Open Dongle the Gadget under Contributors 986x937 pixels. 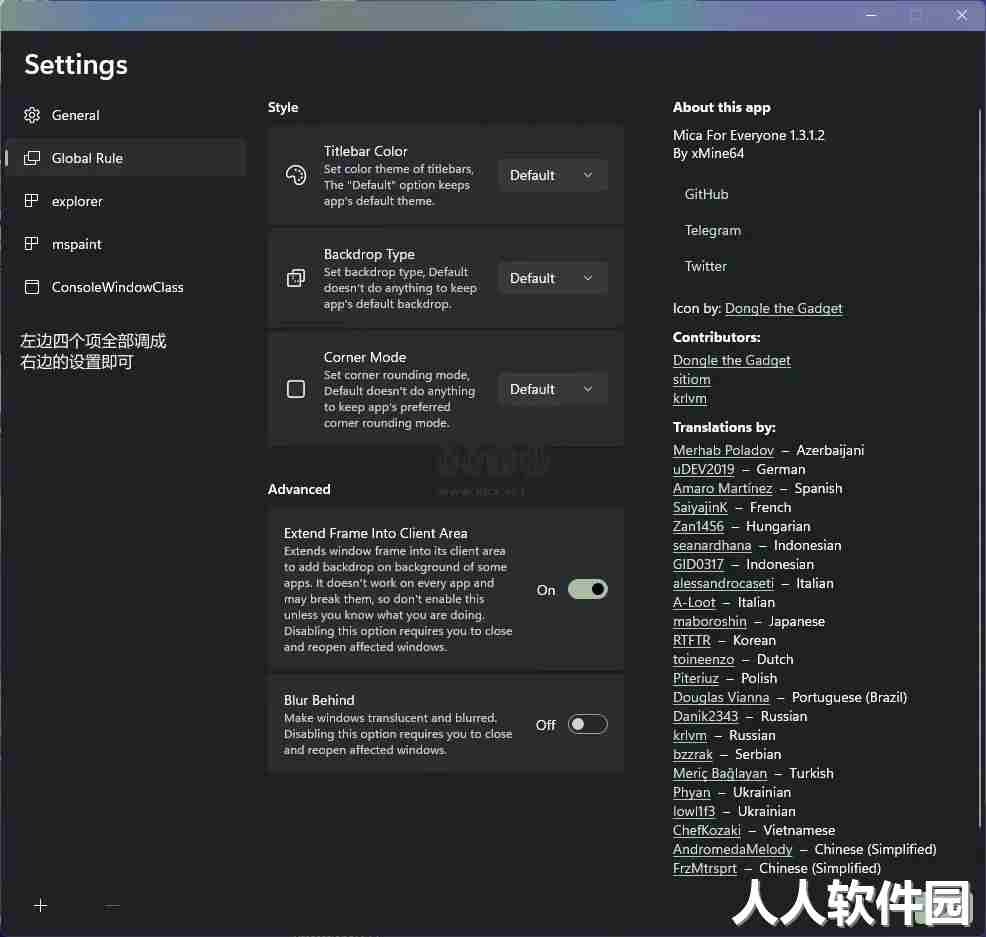(731, 360)
